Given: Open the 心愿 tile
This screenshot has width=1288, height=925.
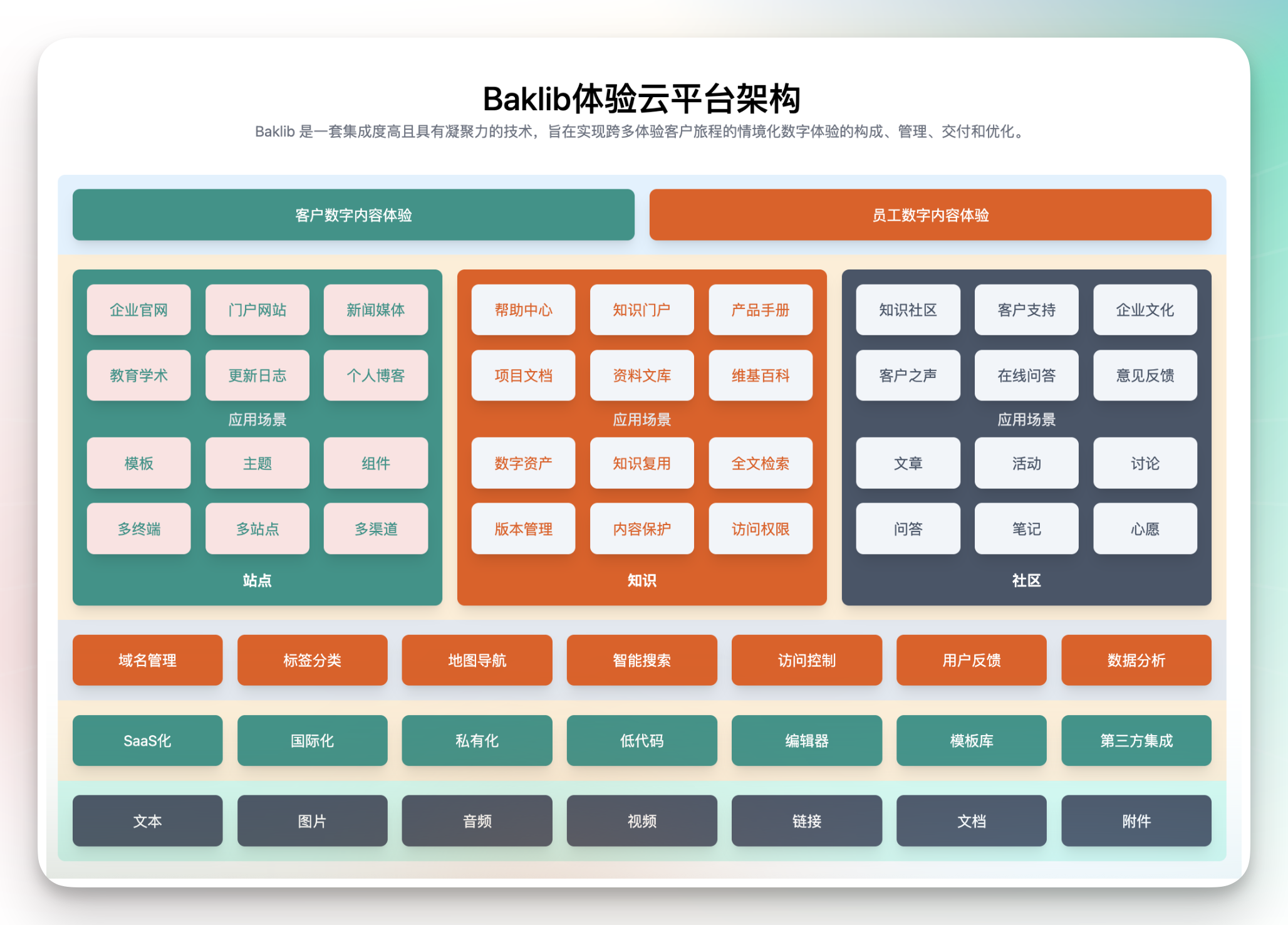Looking at the screenshot, I should pos(1145,529).
